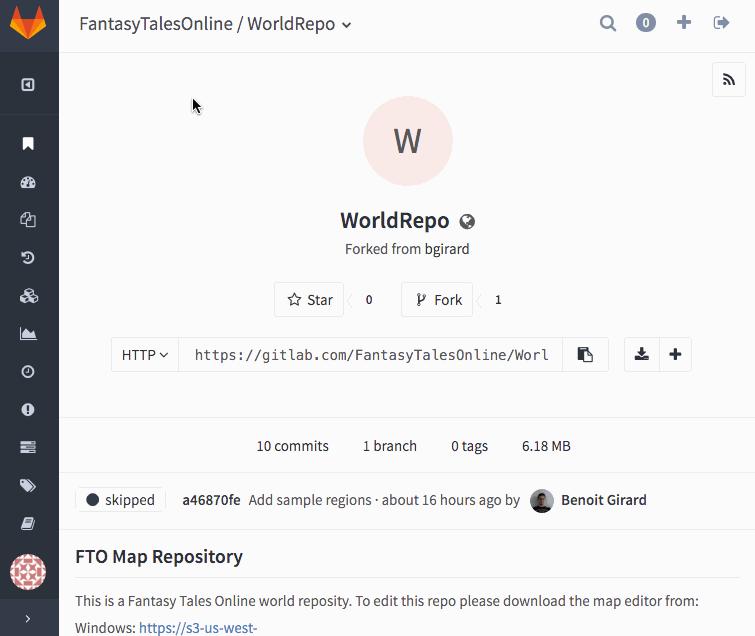Click the WorldRepo project title
755x636 pixels.
[395, 221]
